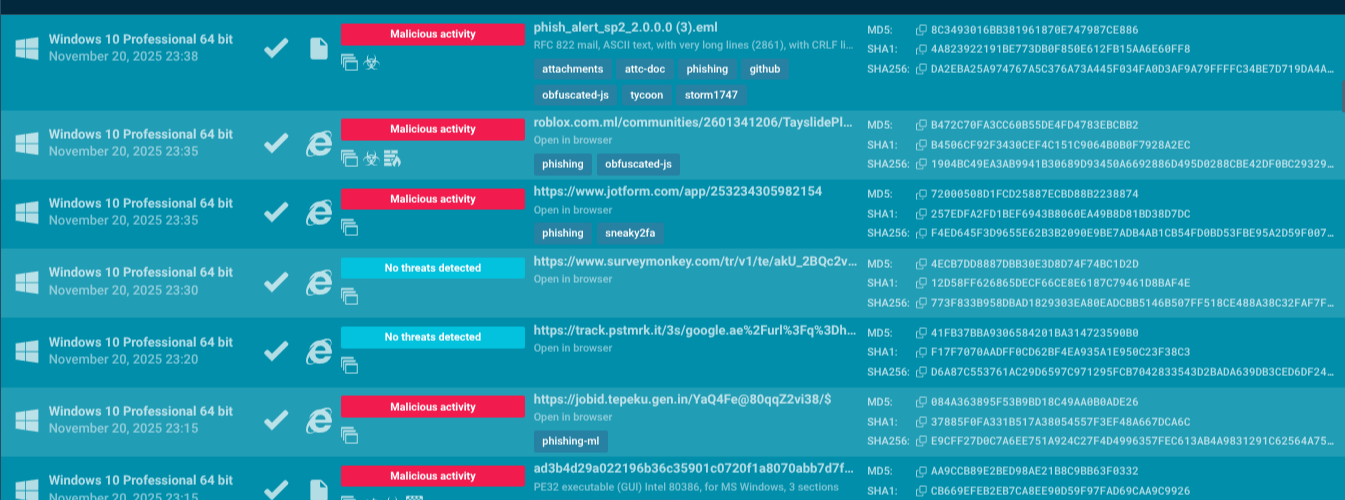
Task: Filter by the attachments tag
Action: [572, 69]
